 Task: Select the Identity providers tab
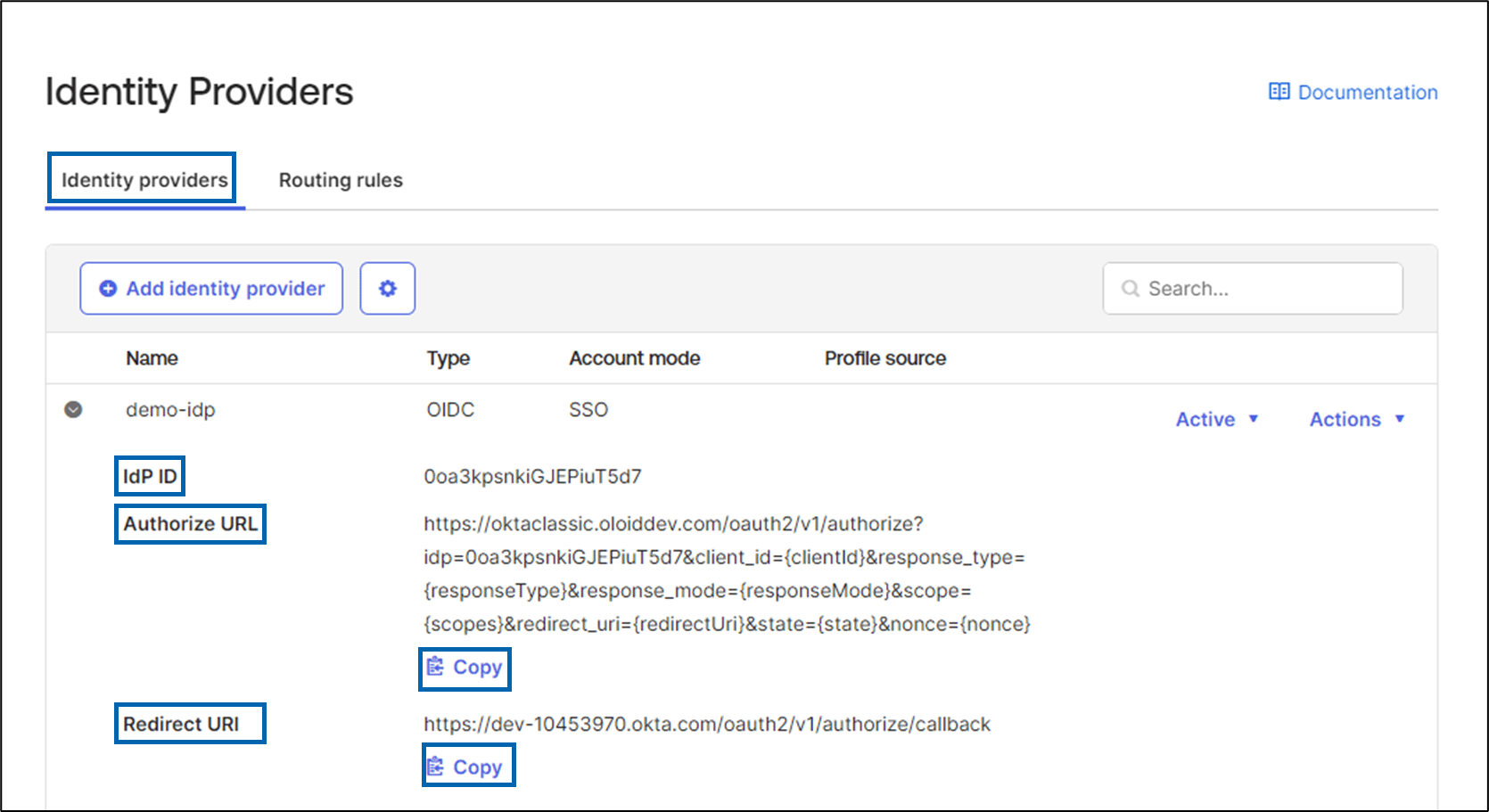(x=144, y=180)
